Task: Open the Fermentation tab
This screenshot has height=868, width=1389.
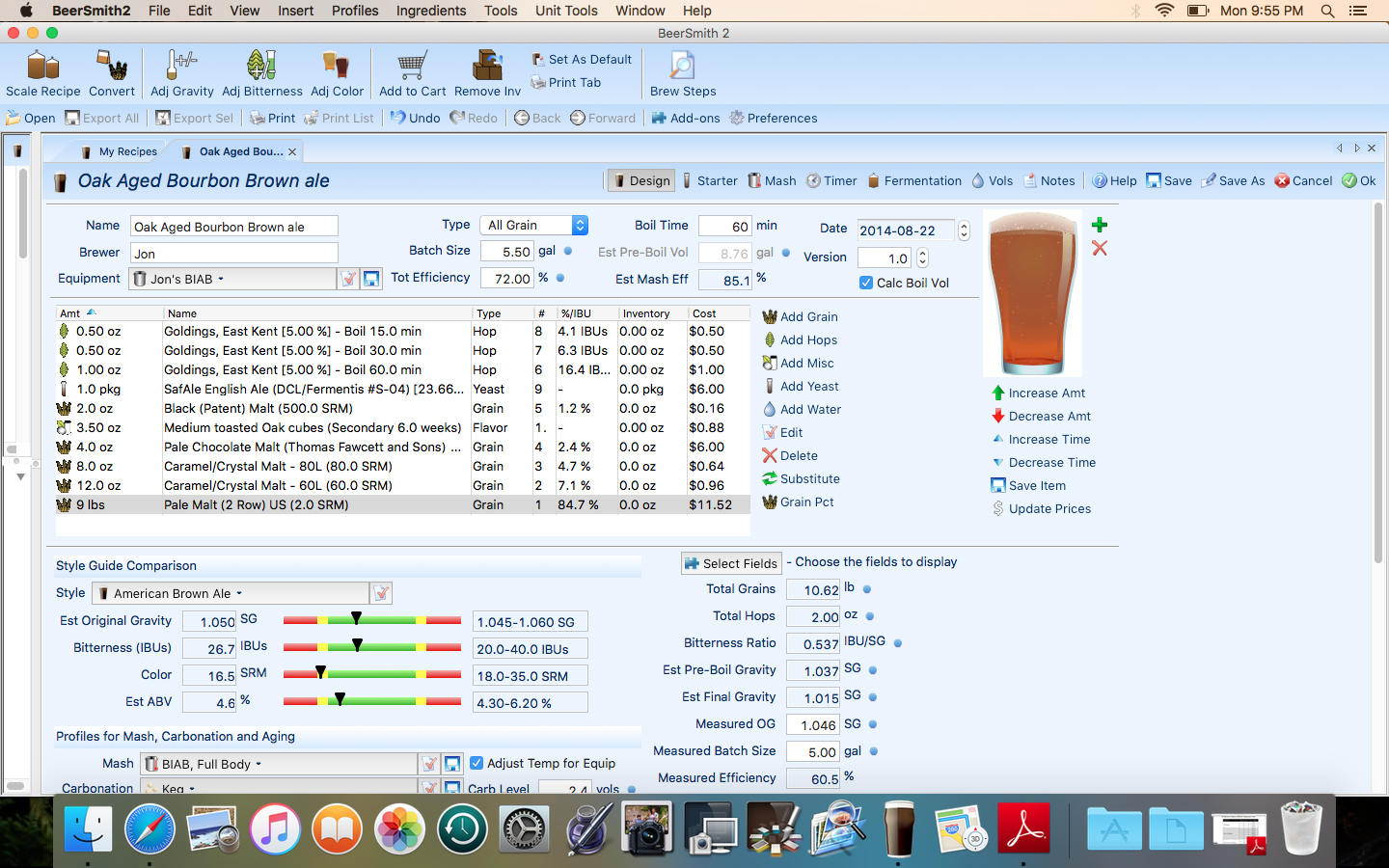Action: click(913, 180)
